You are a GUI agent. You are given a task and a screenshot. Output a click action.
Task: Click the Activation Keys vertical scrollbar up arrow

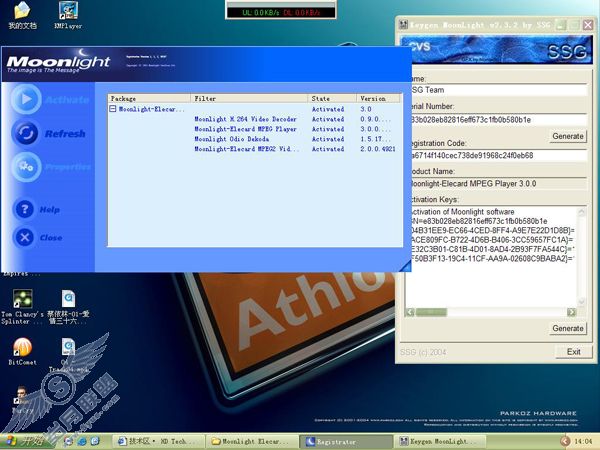point(582,211)
